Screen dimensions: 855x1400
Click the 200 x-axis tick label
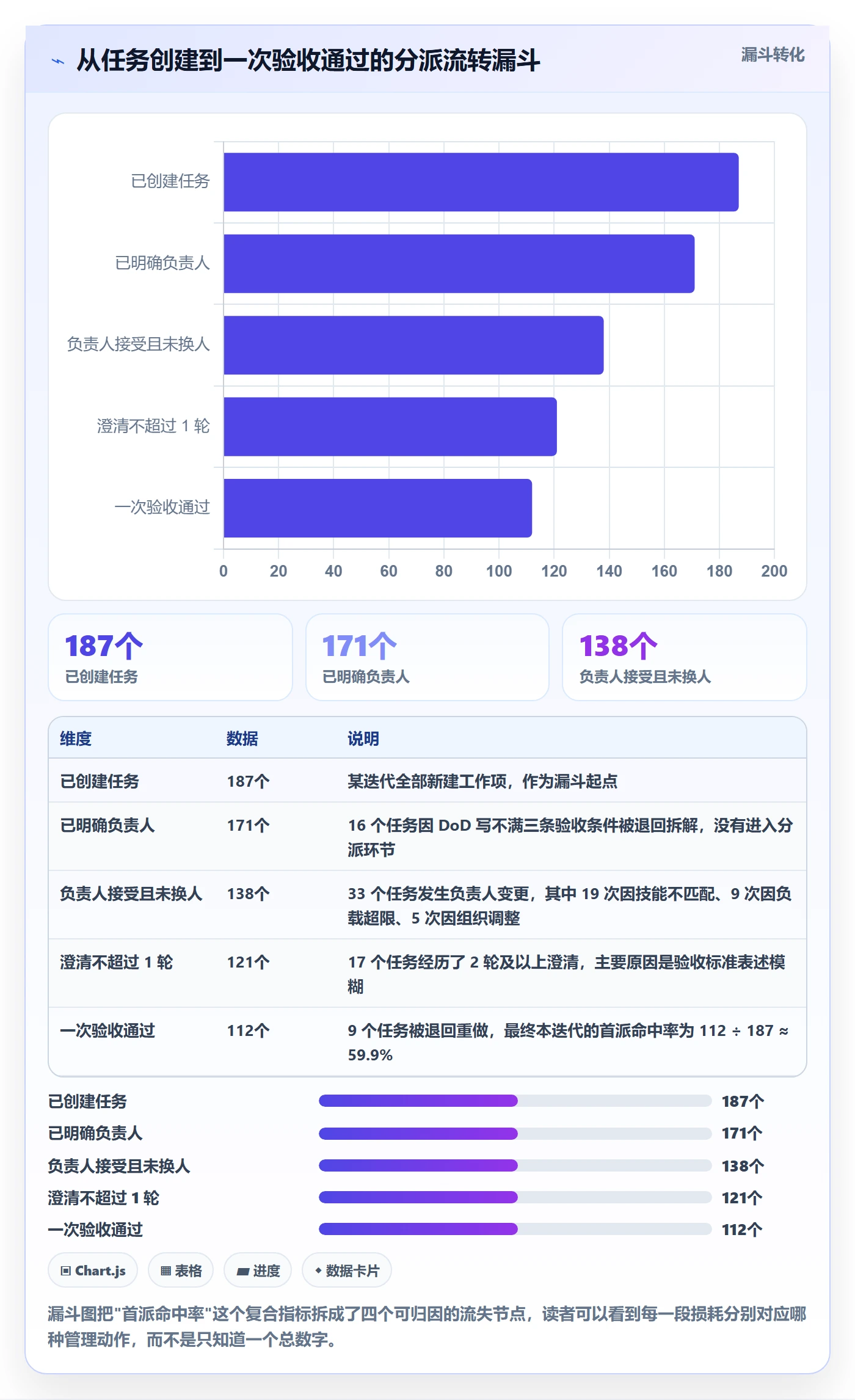click(x=774, y=571)
